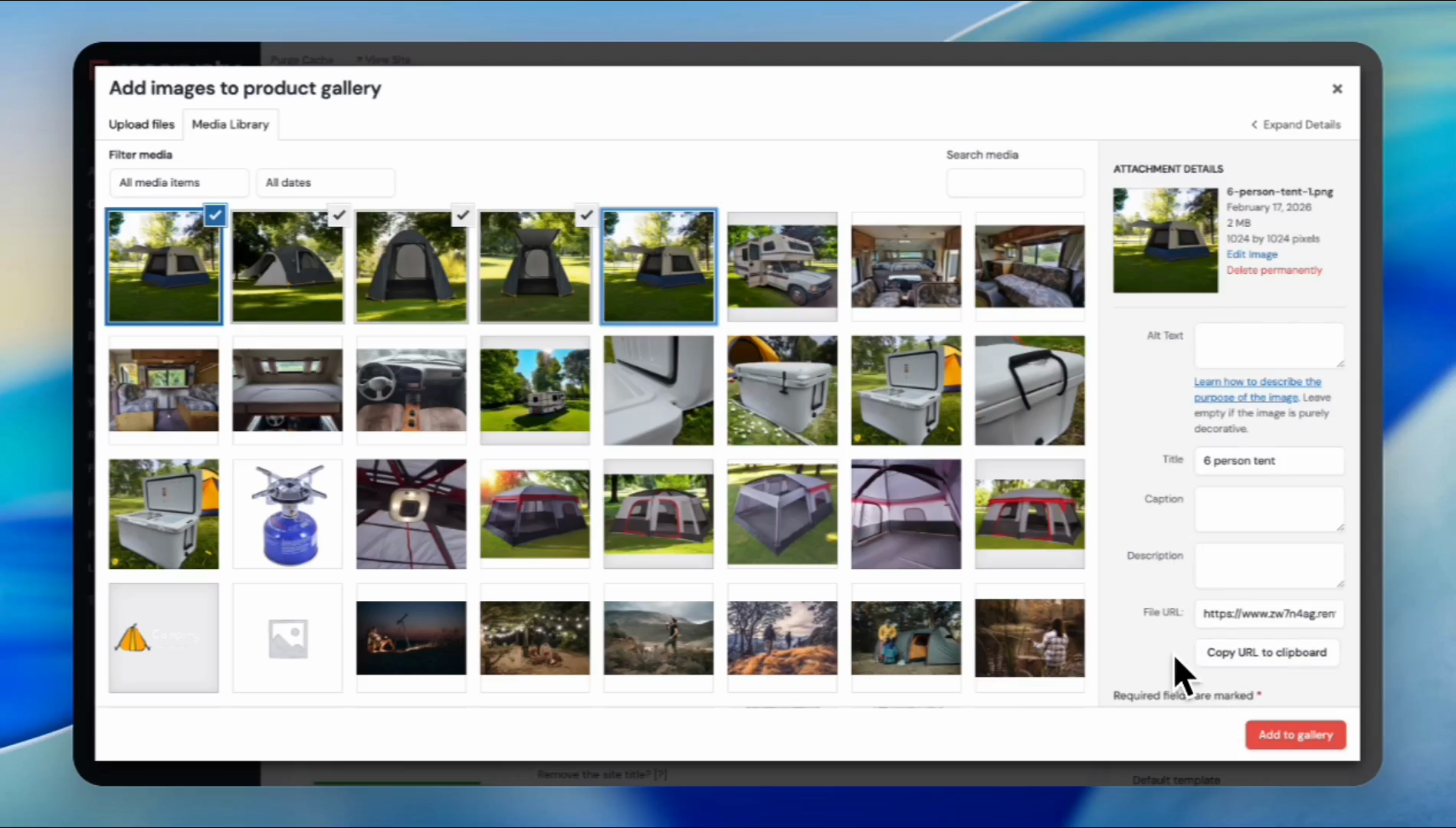Toggle checkmark on fourth tent thumbnail
The width and height of the screenshot is (1456, 828).
[x=586, y=215]
